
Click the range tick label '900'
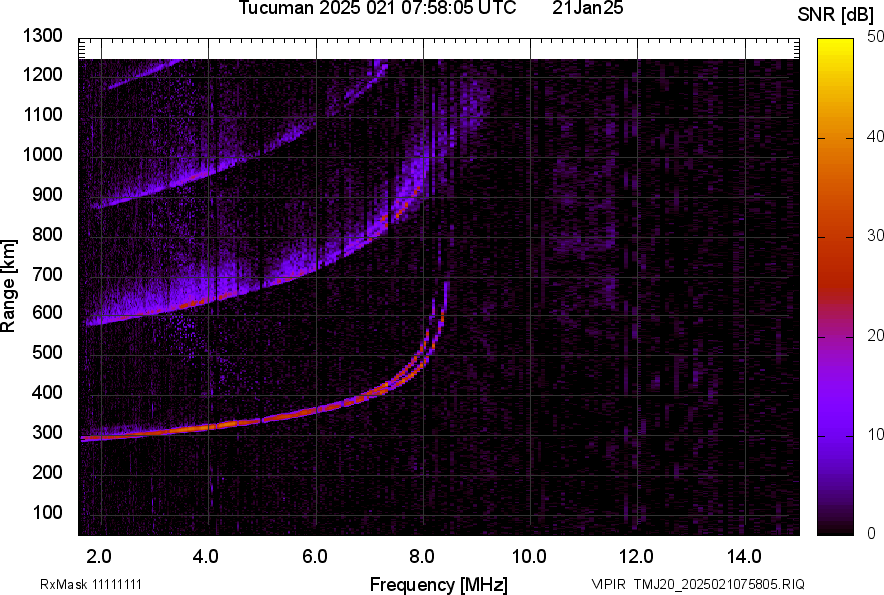pyautogui.click(x=47, y=194)
